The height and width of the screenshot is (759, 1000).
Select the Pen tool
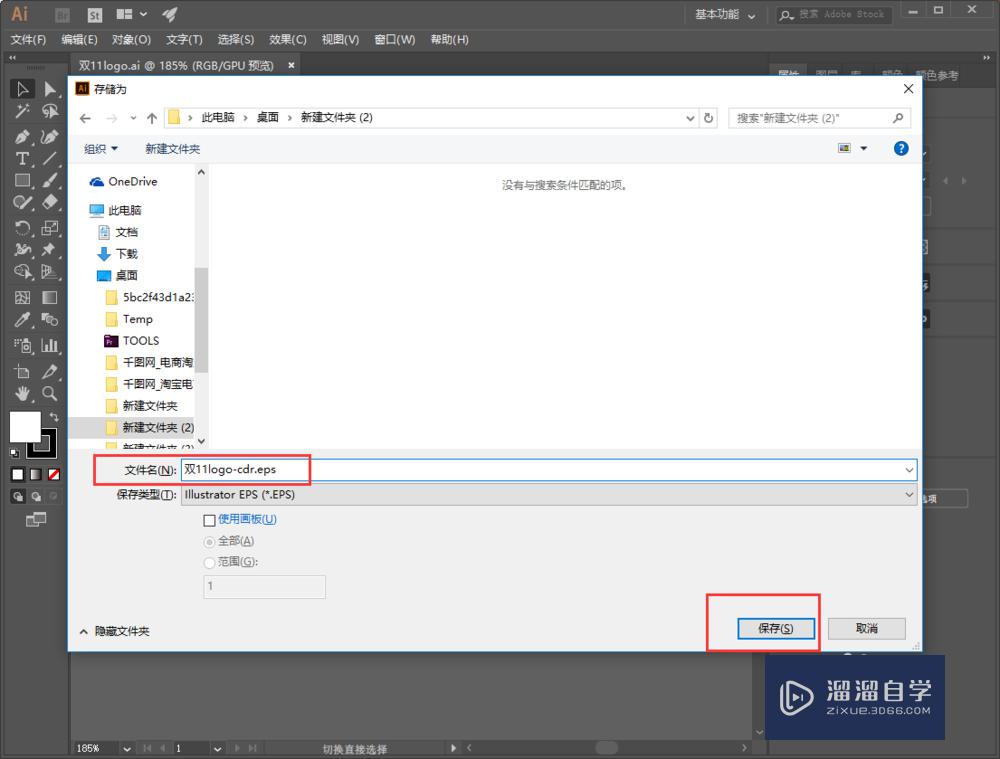(22, 136)
